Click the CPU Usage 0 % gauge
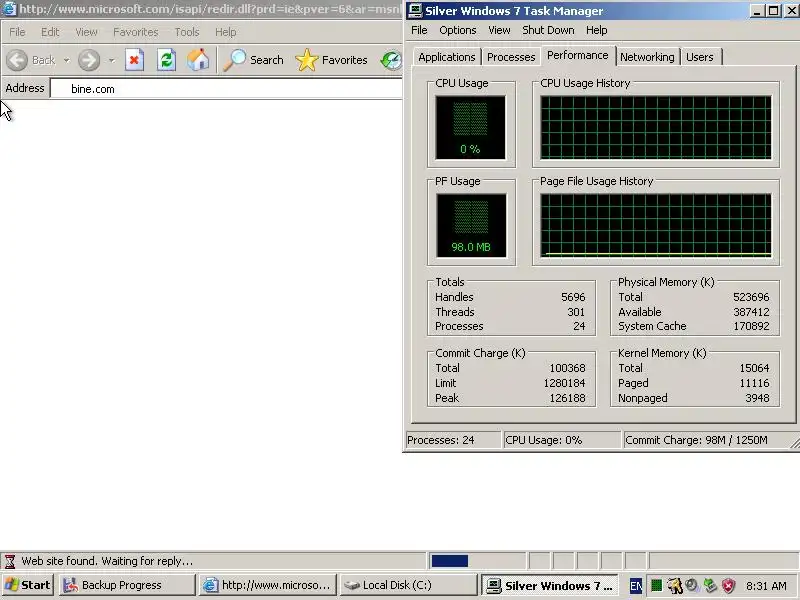The width and height of the screenshot is (800, 600). [x=470, y=128]
